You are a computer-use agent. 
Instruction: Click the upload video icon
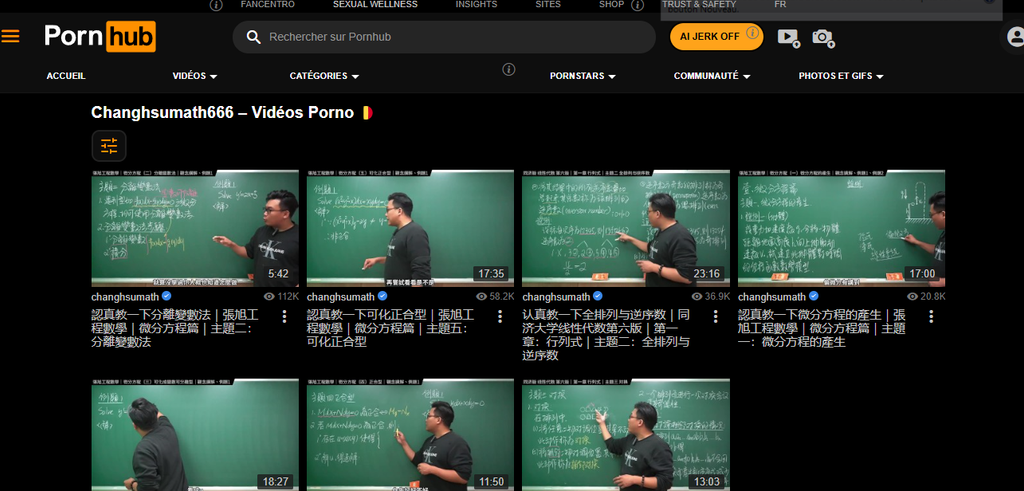[788, 37]
